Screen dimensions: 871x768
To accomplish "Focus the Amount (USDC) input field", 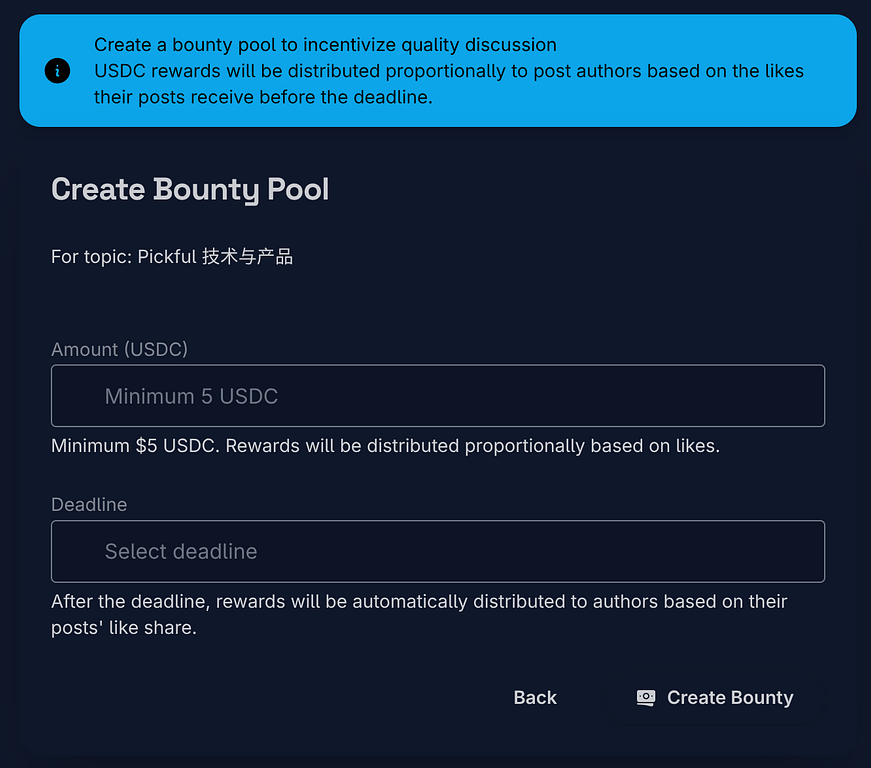I will point(438,396).
